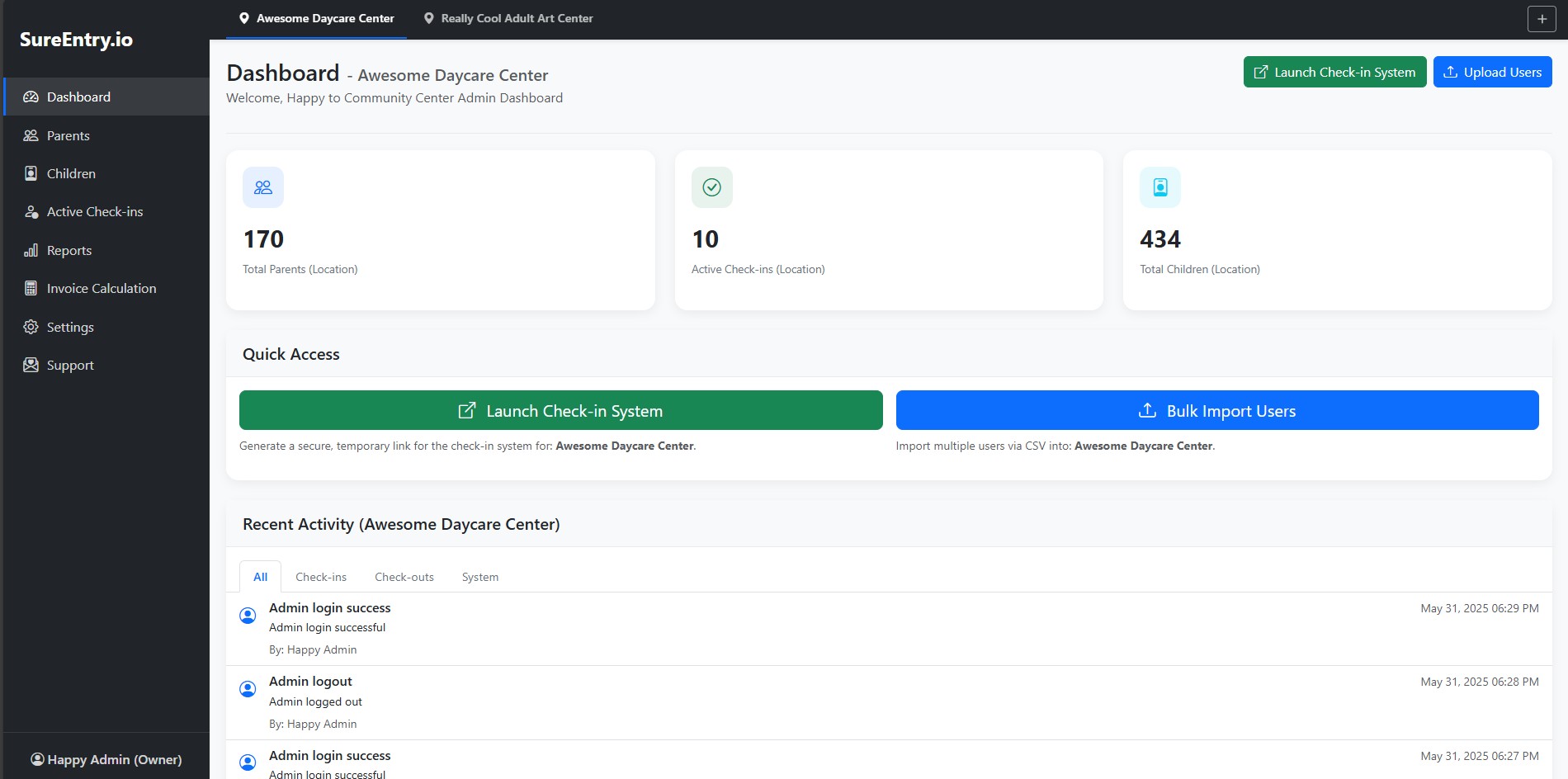Open Settings from the sidebar

[70, 327]
